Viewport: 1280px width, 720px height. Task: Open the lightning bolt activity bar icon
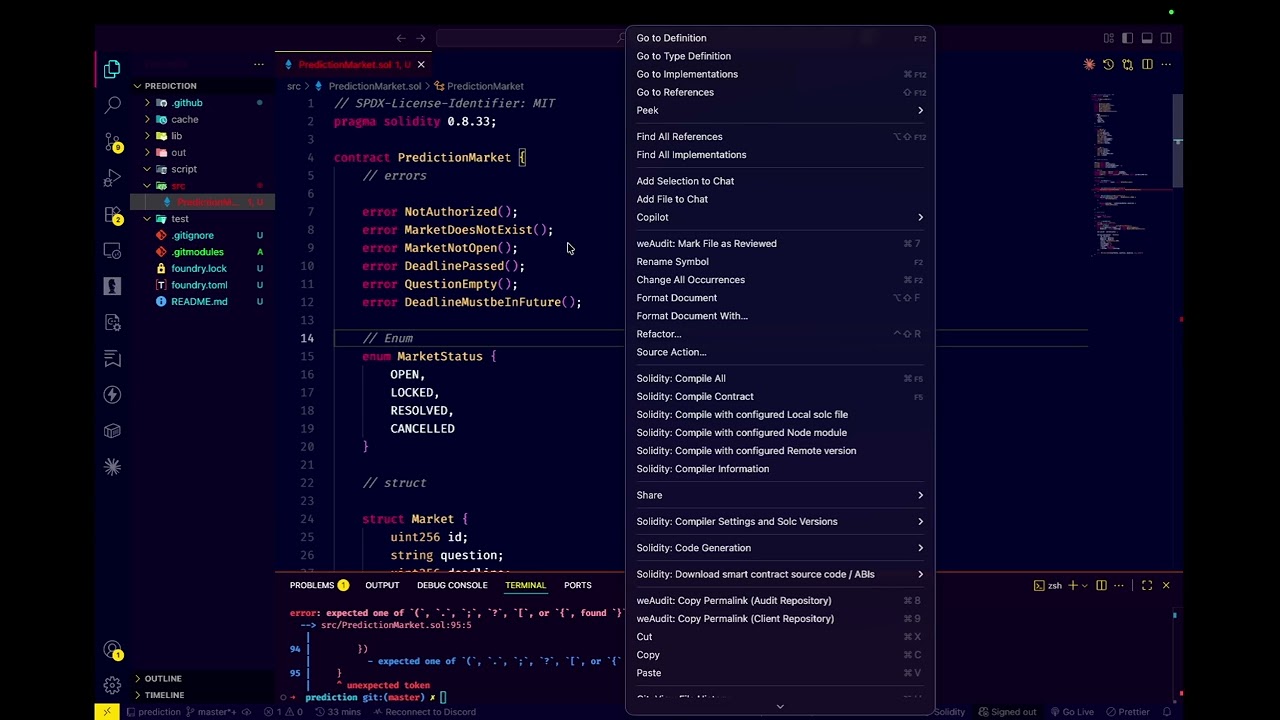(112, 395)
